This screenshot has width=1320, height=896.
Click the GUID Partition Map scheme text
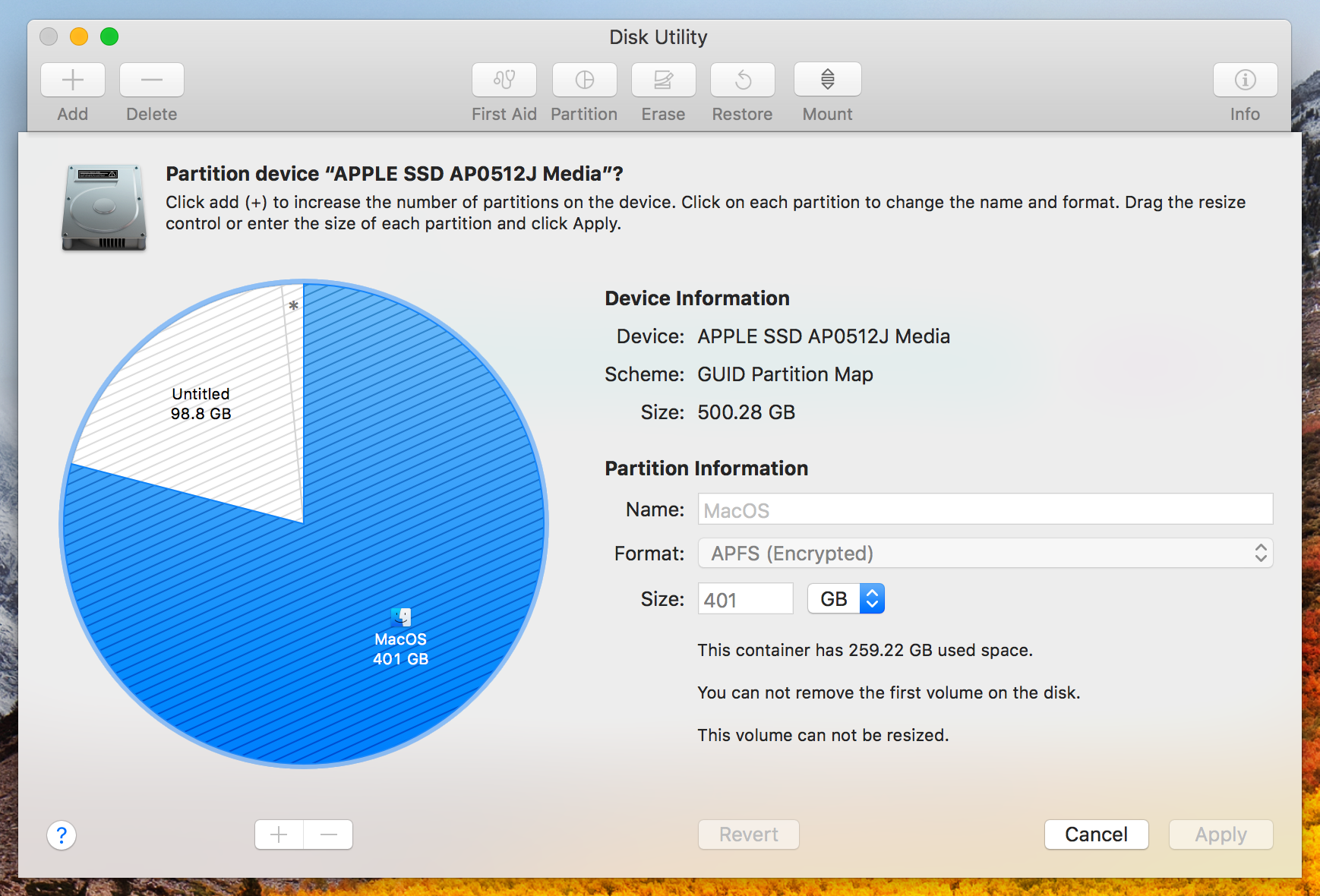[x=785, y=374]
